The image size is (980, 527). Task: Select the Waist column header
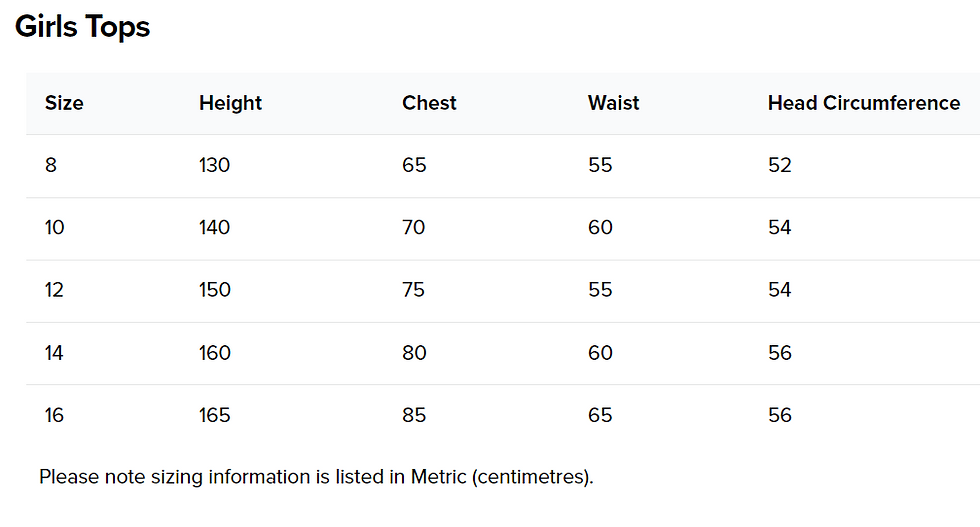tap(614, 103)
